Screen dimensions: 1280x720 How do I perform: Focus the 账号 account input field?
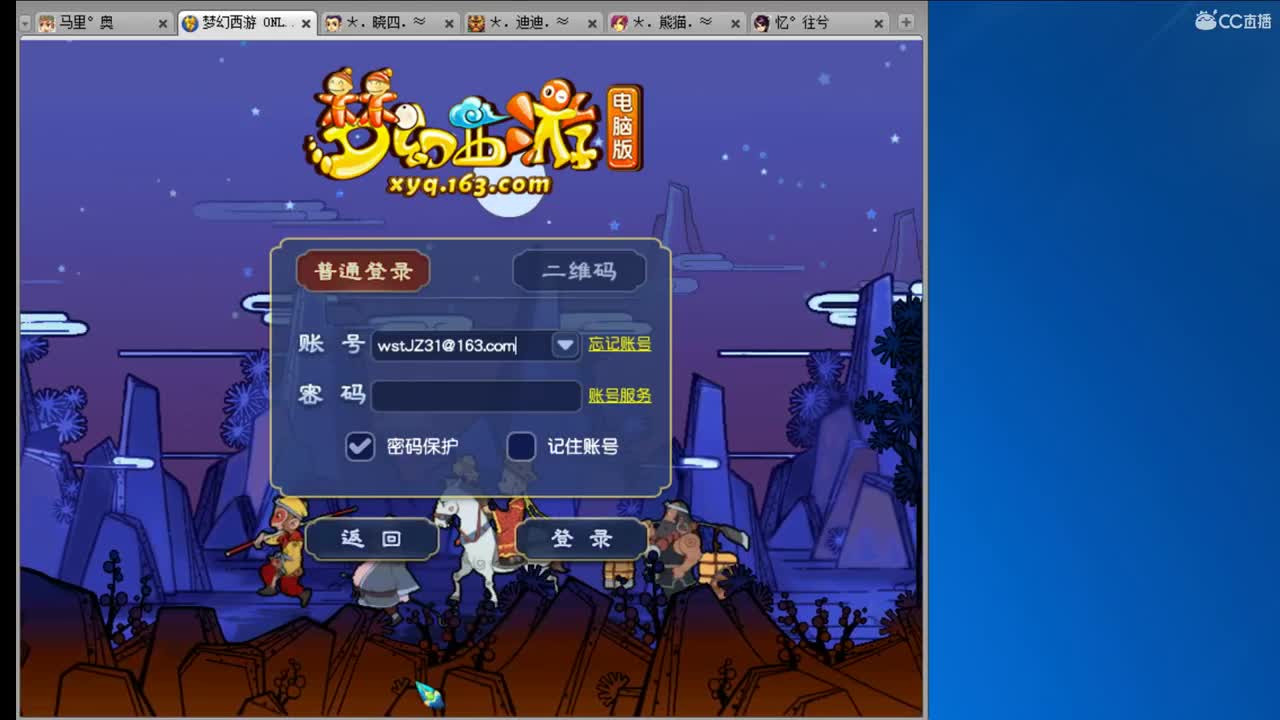[x=461, y=345]
